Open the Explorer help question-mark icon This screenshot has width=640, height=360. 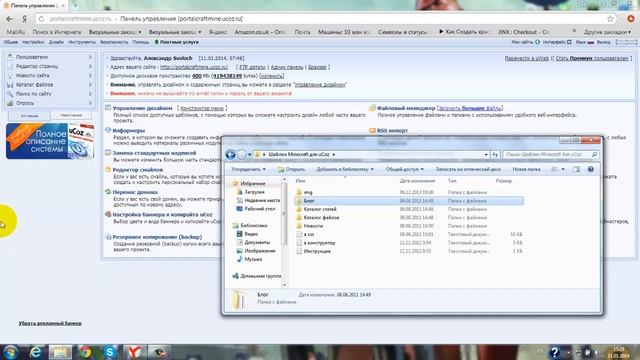tap(591, 169)
